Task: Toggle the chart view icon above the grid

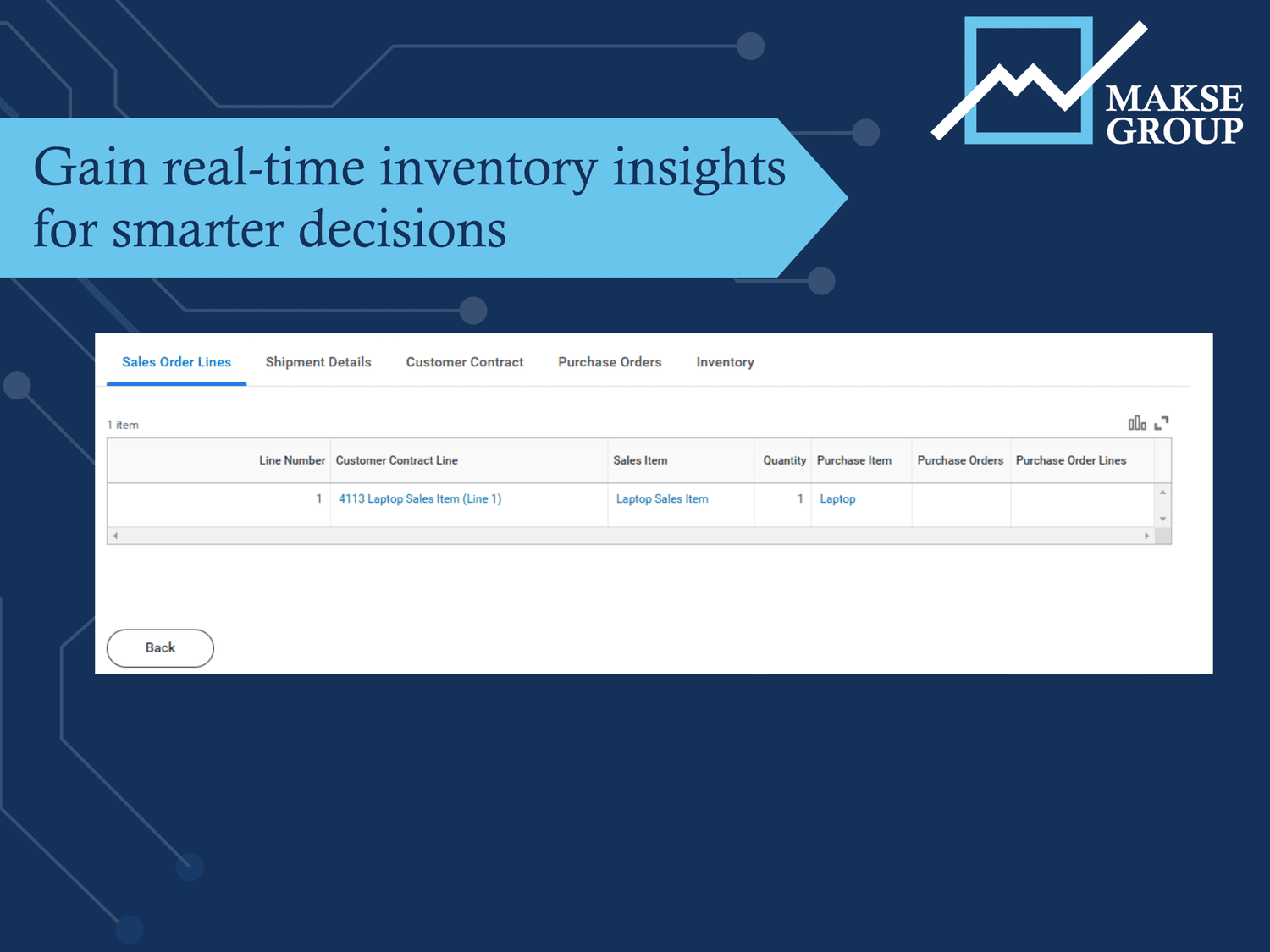Action: pyautogui.click(x=1135, y=422)
